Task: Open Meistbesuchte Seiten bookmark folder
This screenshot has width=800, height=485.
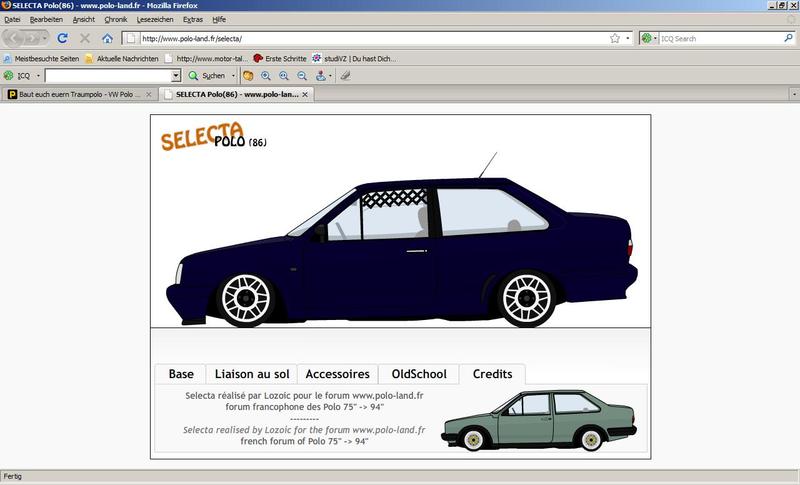Action: [41, 59]
